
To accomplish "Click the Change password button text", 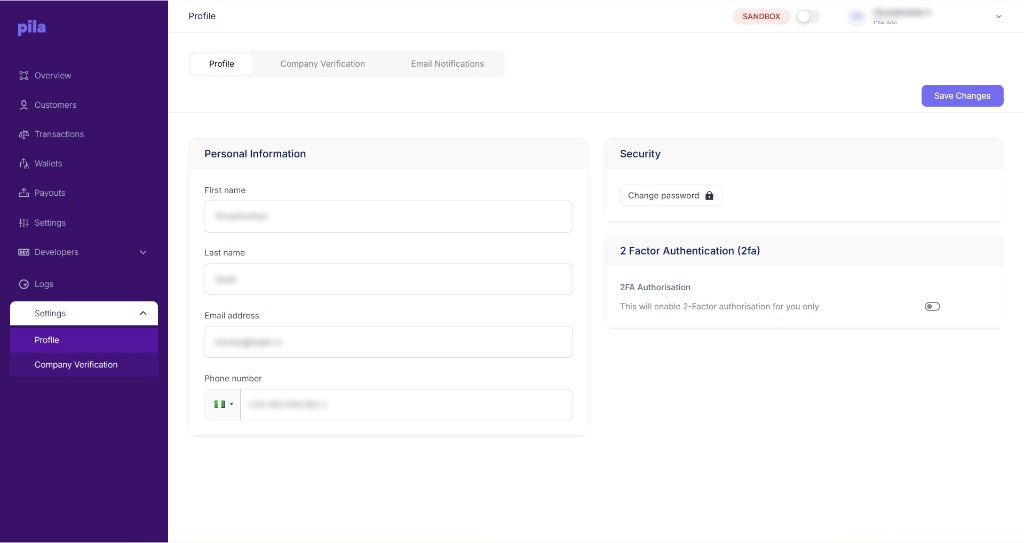I will [664, 195].
